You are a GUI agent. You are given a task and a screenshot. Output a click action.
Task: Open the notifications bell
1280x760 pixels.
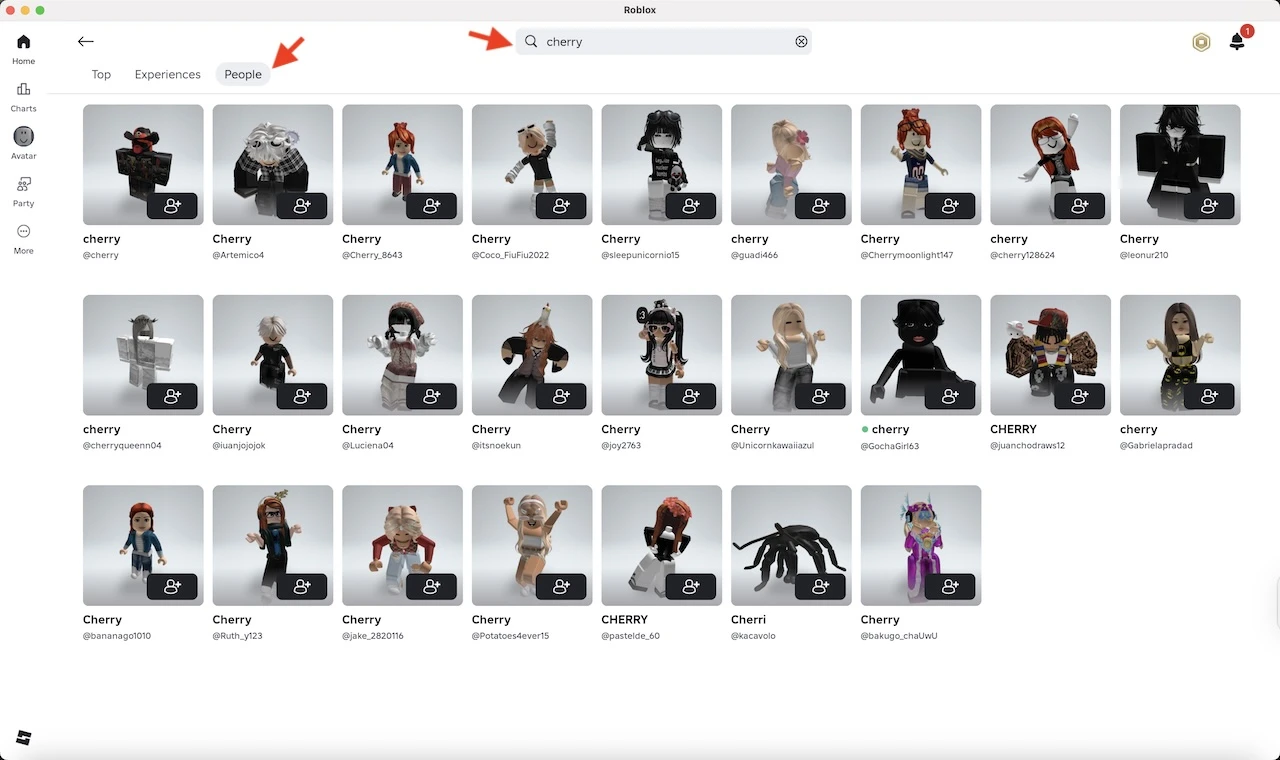coord(1237,42)
